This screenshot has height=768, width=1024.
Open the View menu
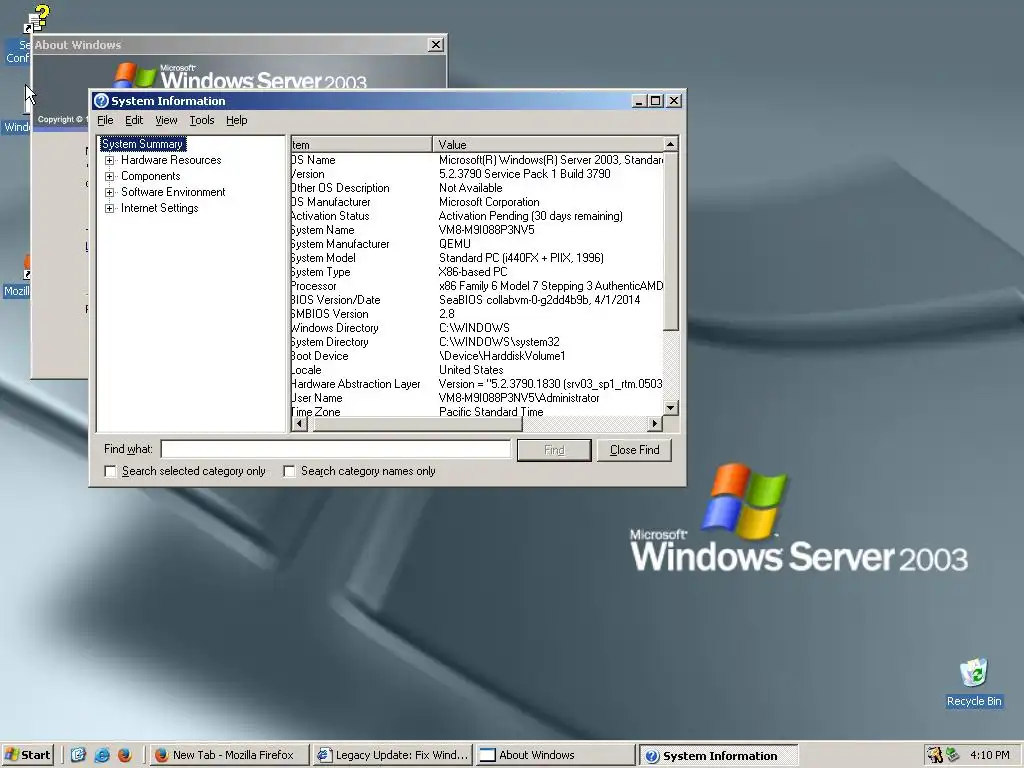[x=166, y=120]
